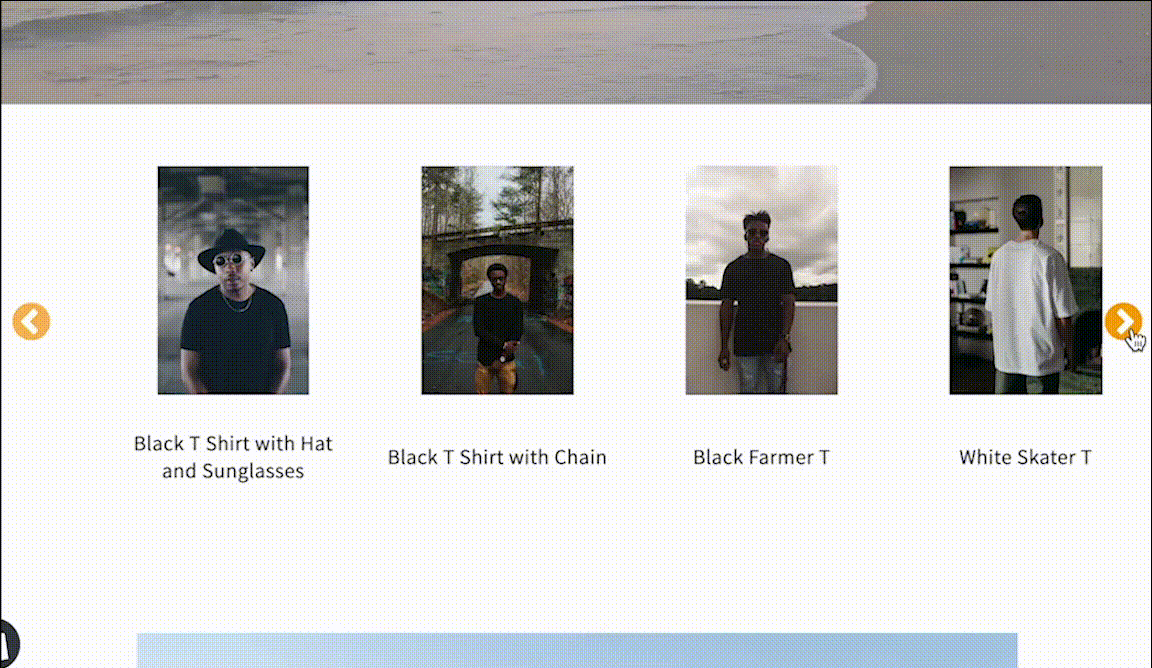Screen dimensions: 1152x668
Task: Click the 'Black T Shirt with Chain' title
Action: point(497,457)
